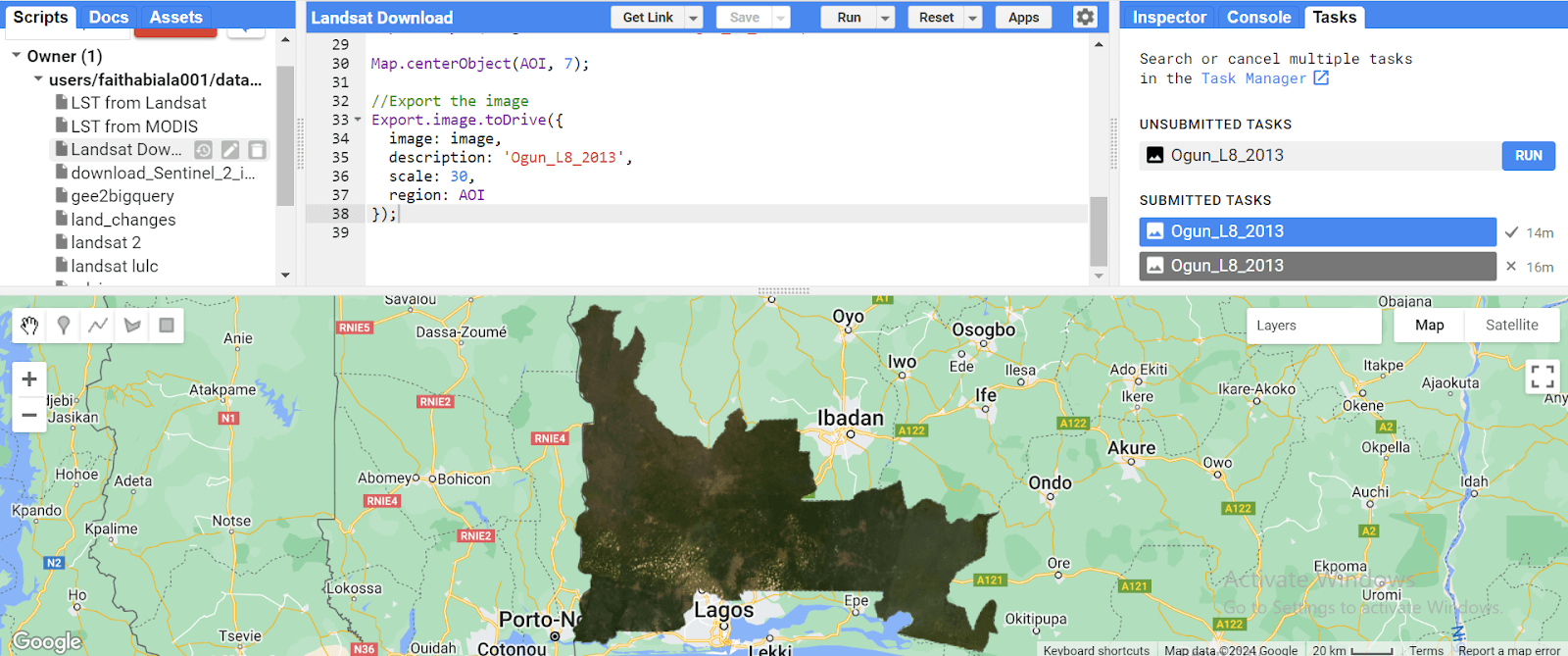Select the add marker drawing tool
The image size is (1568, 656).
point(64,326)
